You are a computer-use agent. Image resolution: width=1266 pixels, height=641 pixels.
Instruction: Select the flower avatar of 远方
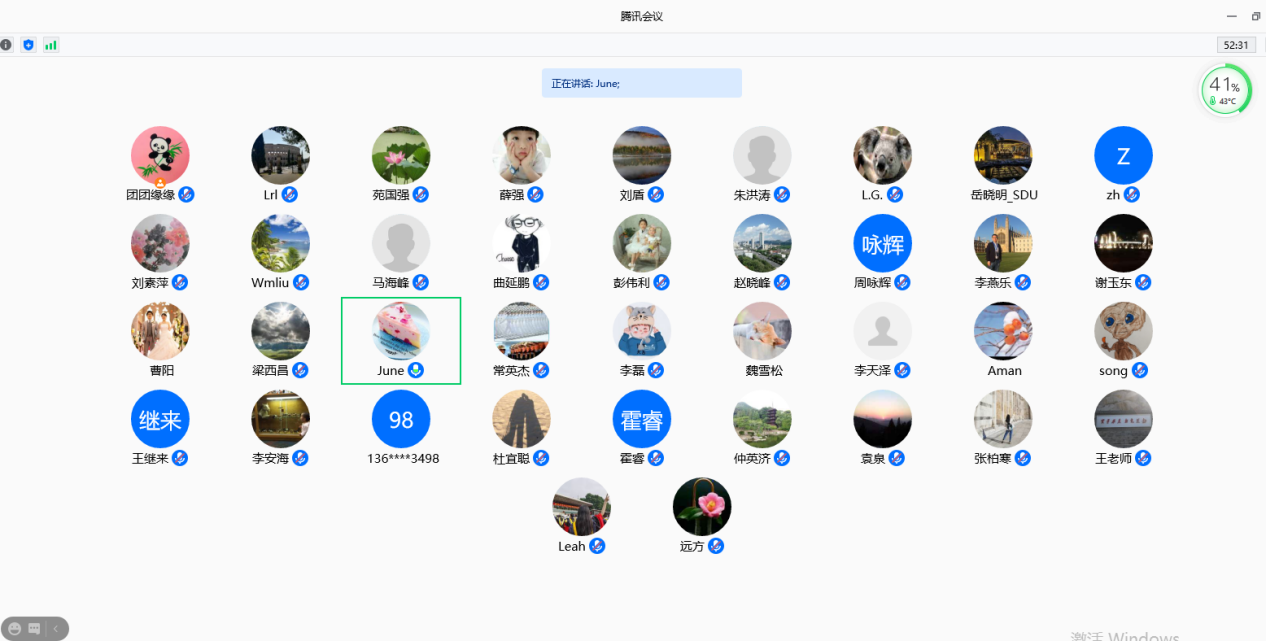pyautogui.click(x=701, y=506)
